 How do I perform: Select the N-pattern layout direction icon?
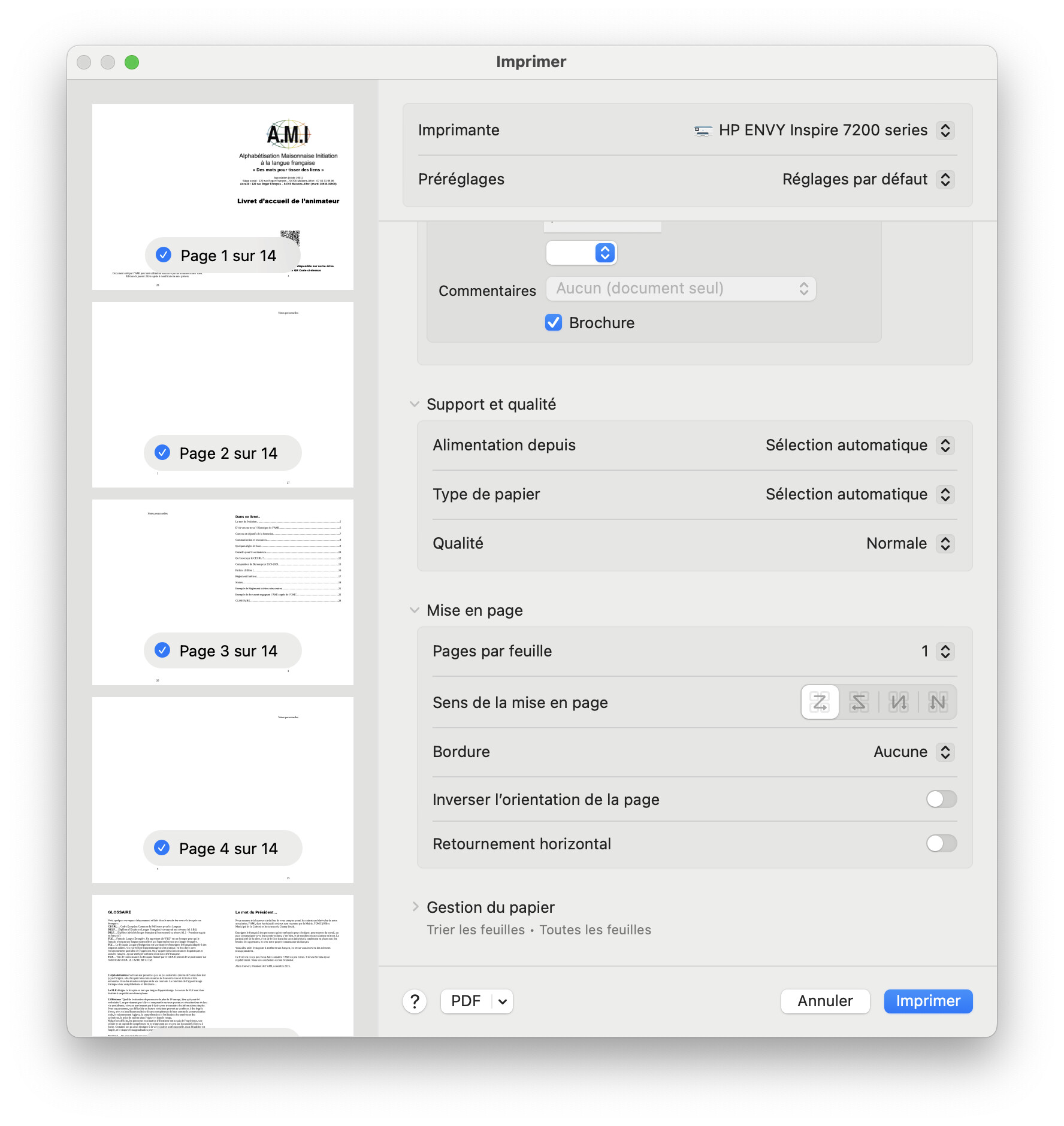938,702
